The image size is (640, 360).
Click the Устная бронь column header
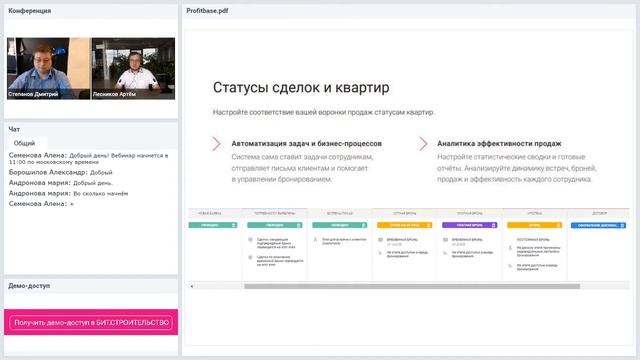[x=404, y=213]
